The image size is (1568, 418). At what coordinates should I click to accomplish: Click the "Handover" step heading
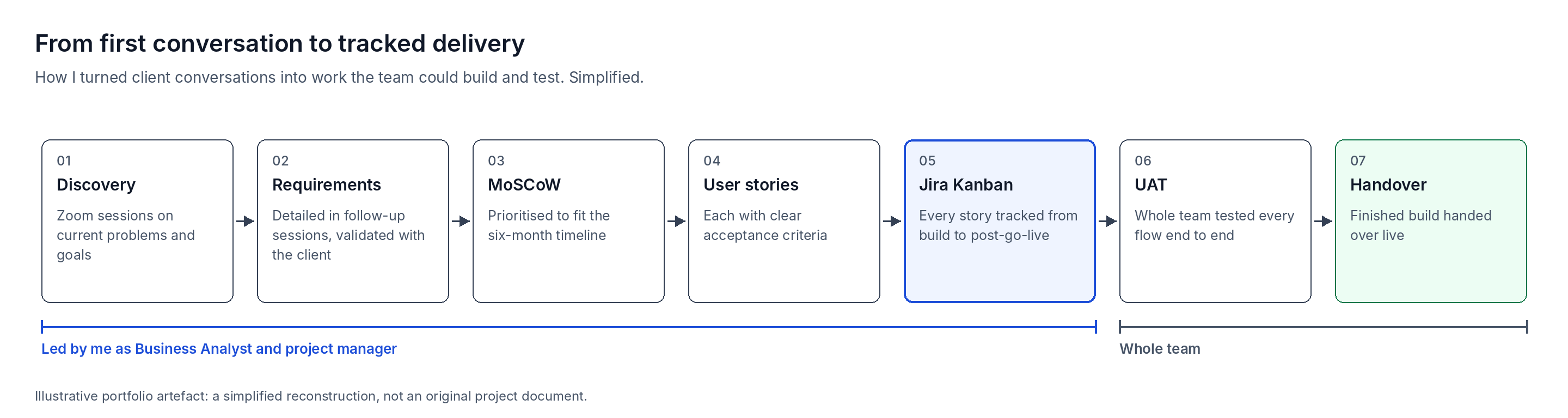pos(1388,185)
